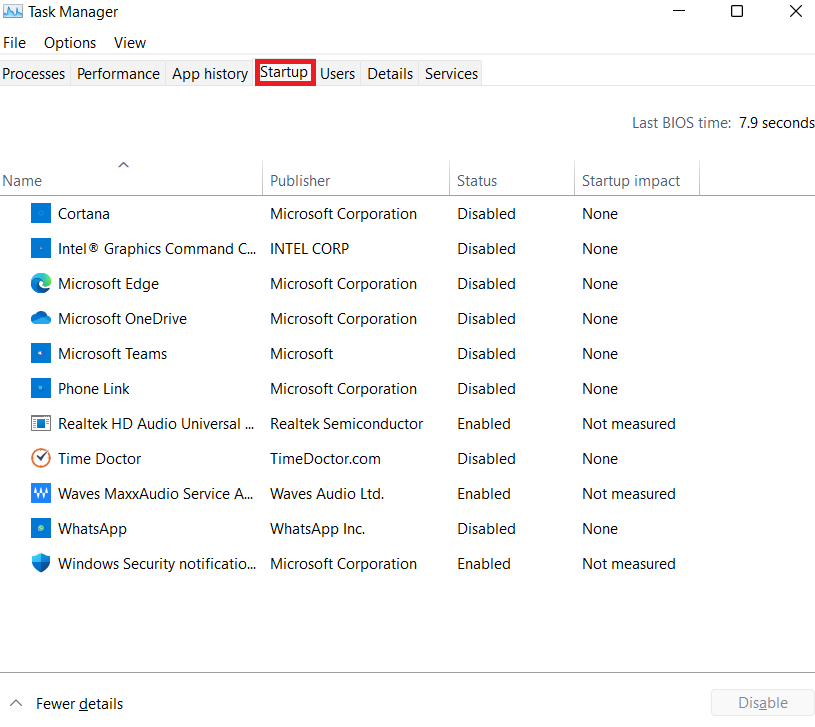Image resolution: width=815 pixels, height=727 pixels.
Task: Select the Time Doctor entry name
Action: (99, 459)
